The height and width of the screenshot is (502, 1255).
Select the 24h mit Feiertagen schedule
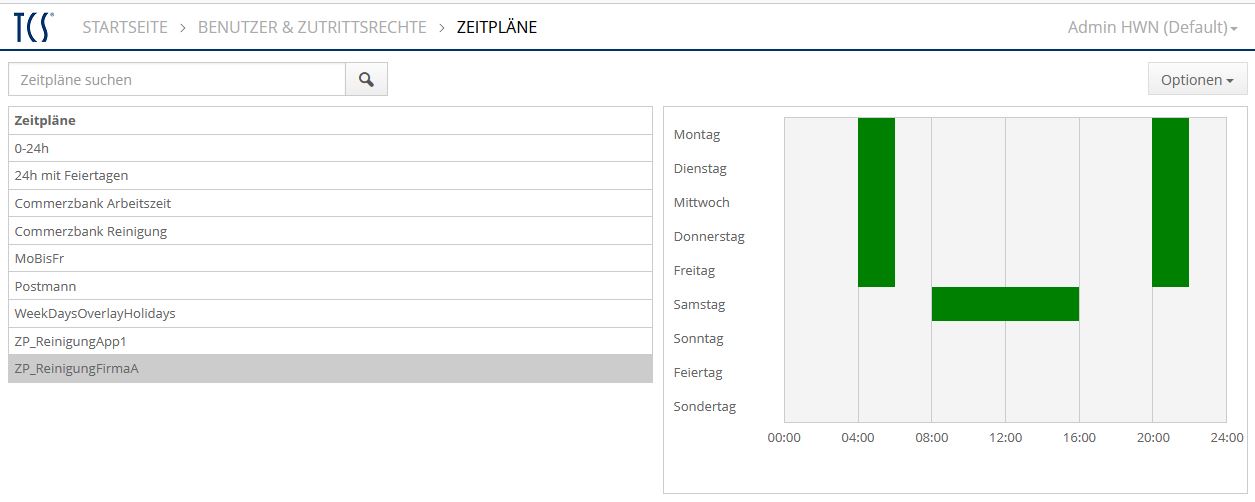point(71,176)
